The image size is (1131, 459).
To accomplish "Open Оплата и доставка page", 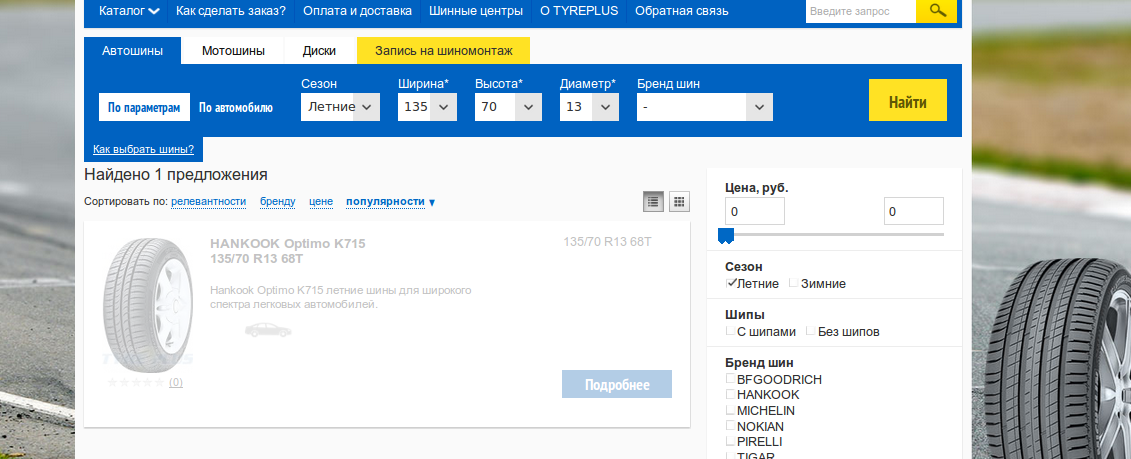I will point(357,11).
